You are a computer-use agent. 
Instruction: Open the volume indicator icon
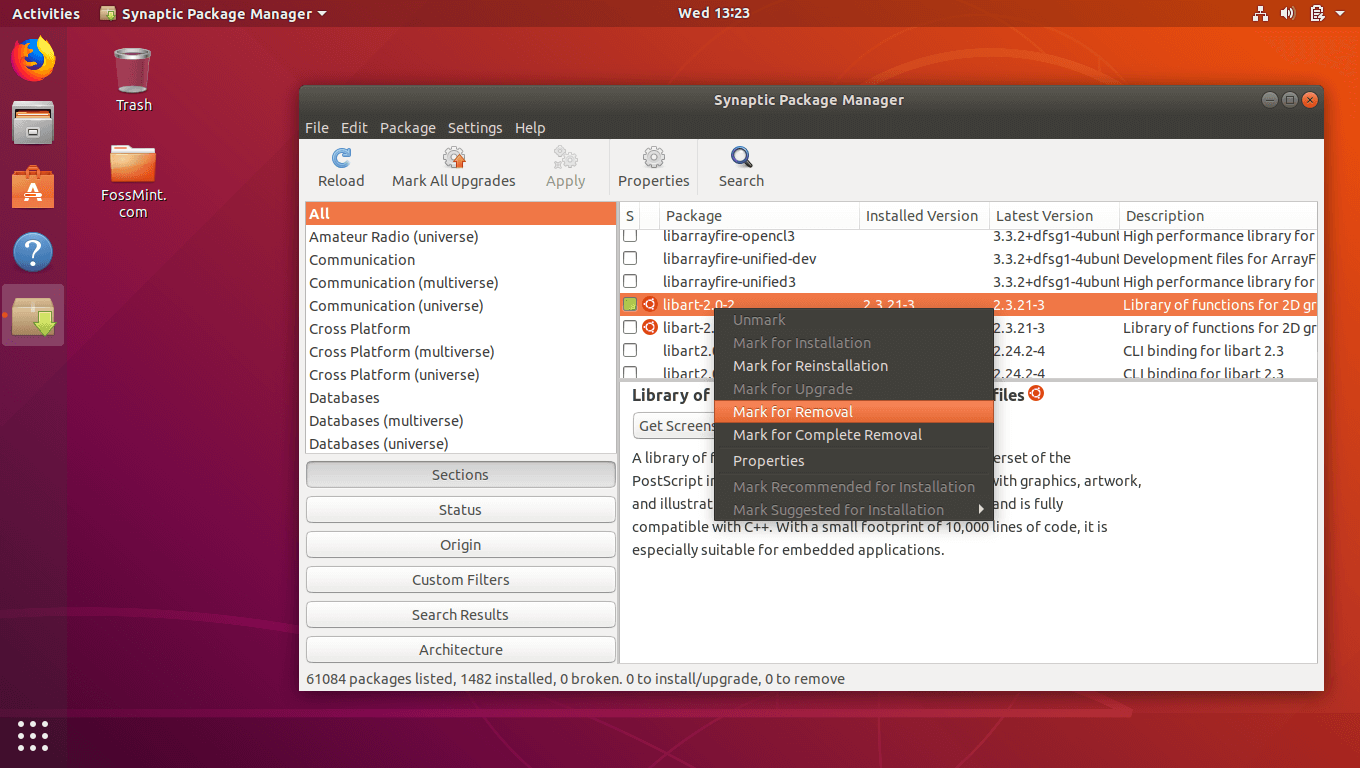point(1288,13)
